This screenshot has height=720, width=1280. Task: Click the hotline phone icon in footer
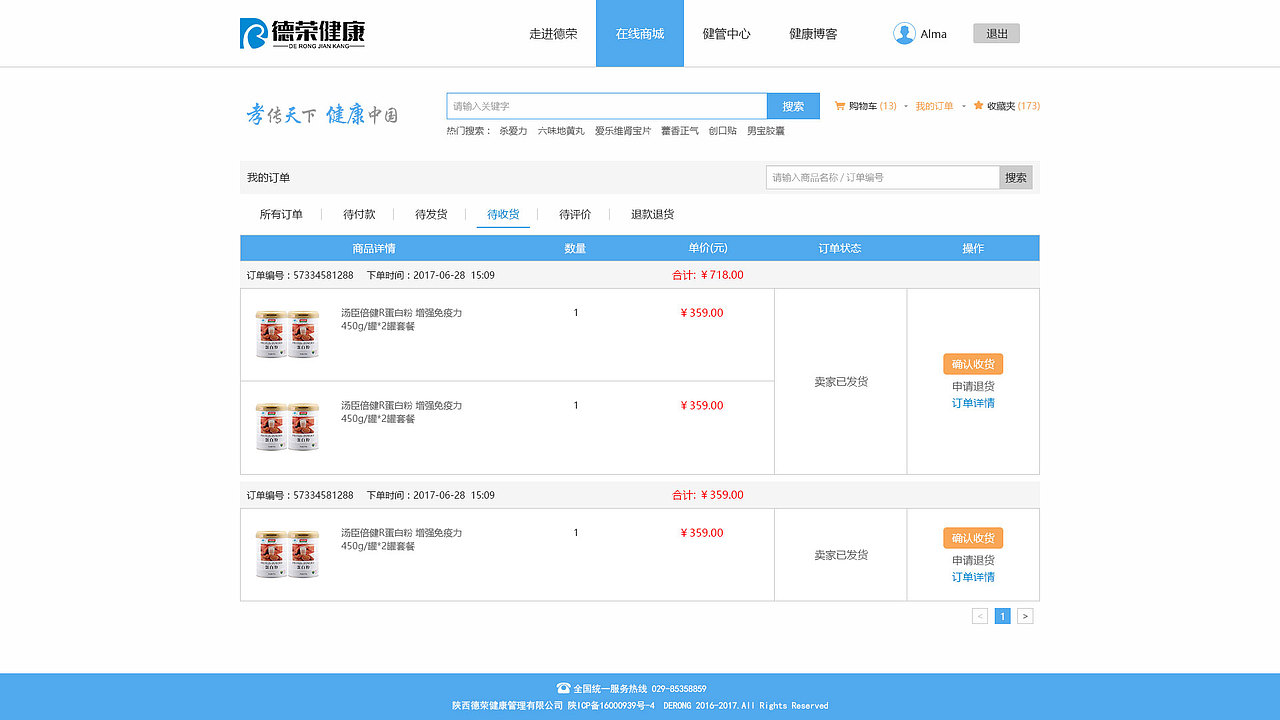[562, 688]
